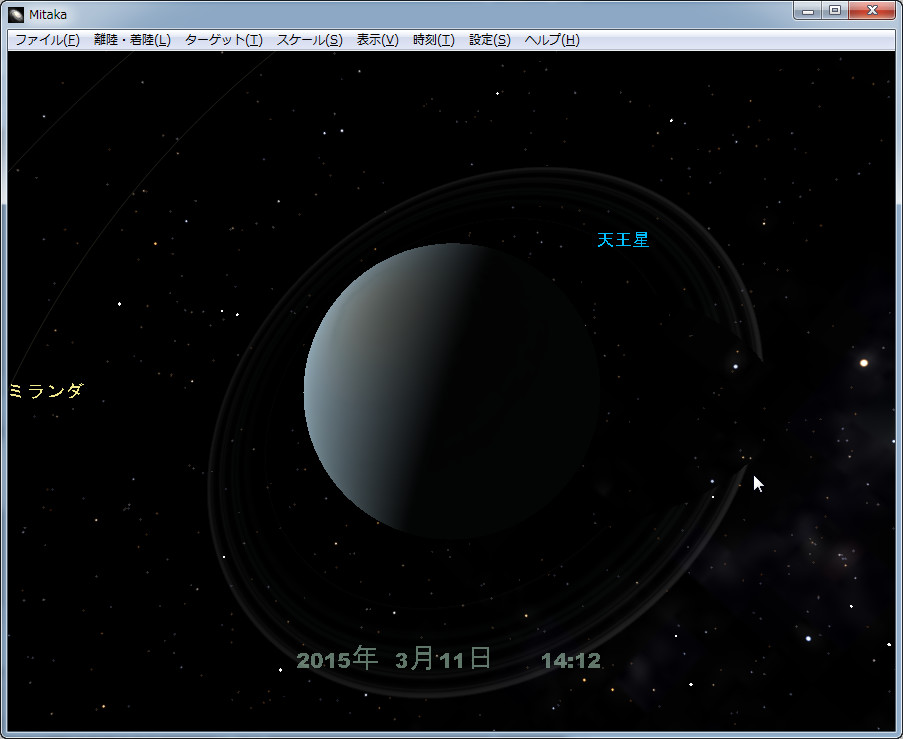
Task: Minimize the Mitaka window
Action: pyautogui.click(x=807, y=10)
